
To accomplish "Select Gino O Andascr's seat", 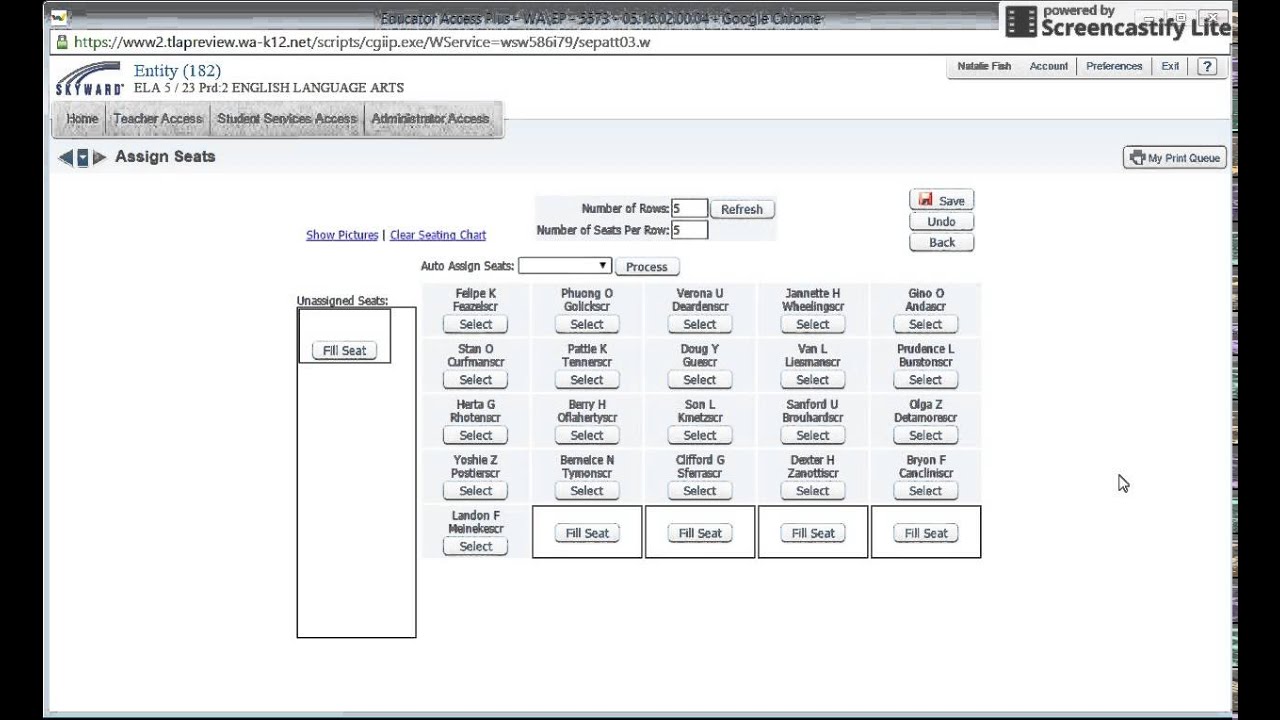I will [x=926, y=325].
